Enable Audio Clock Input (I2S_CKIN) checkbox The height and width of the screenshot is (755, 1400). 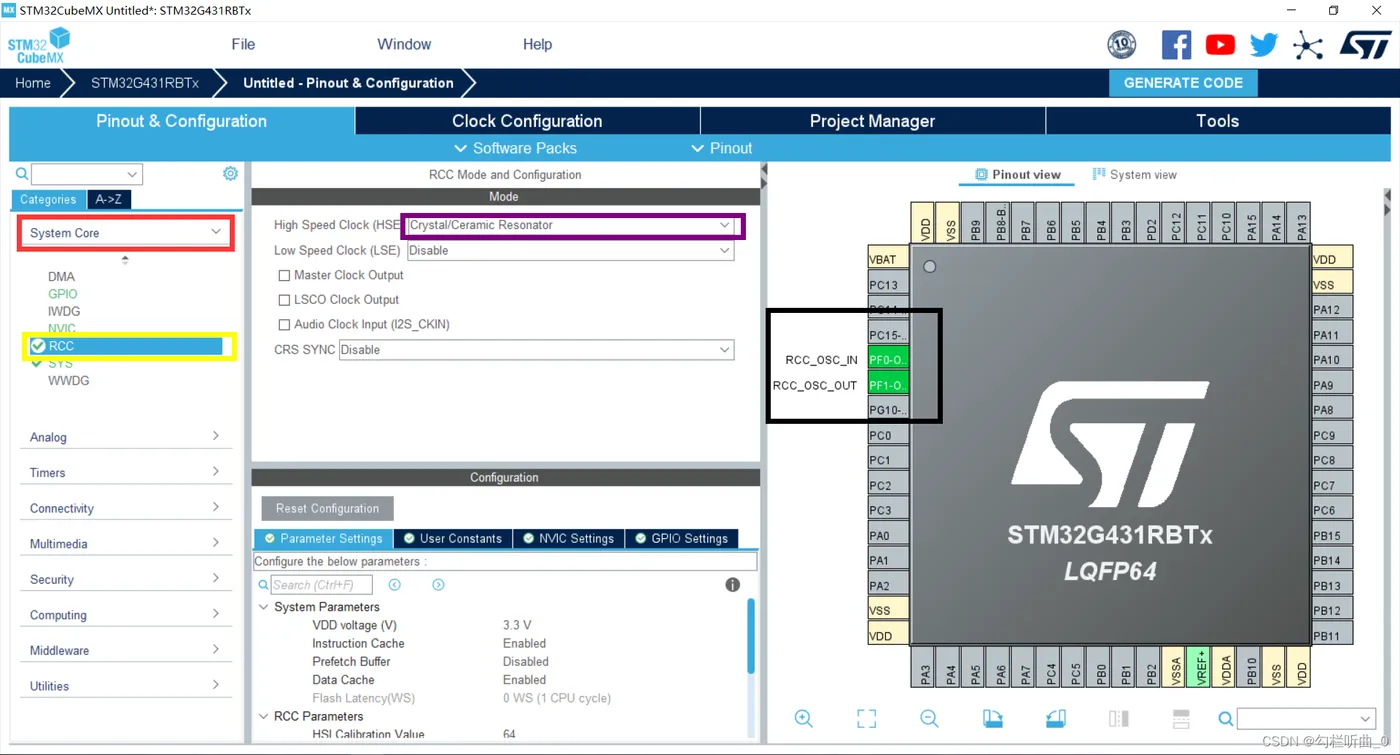(x=284, y=325)
